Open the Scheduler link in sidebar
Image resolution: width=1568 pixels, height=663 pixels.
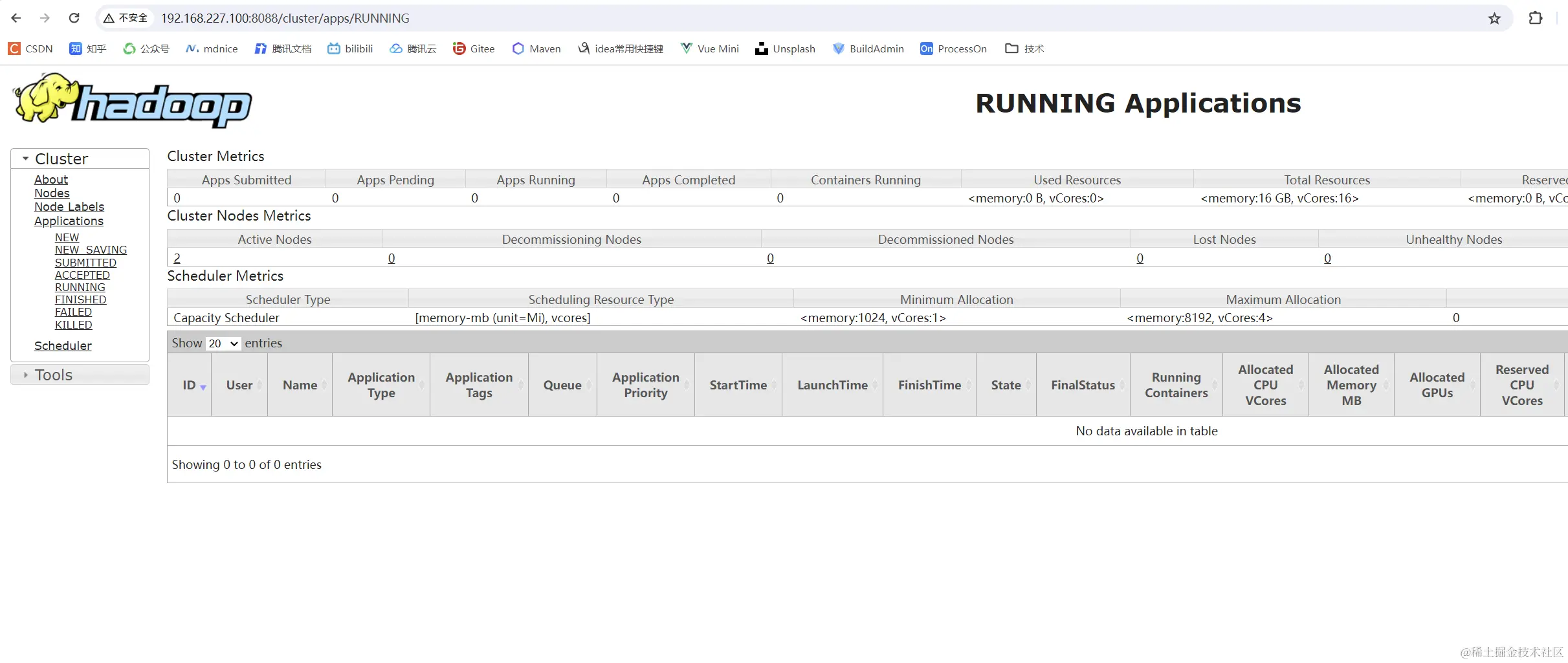[x=63, y=345]
